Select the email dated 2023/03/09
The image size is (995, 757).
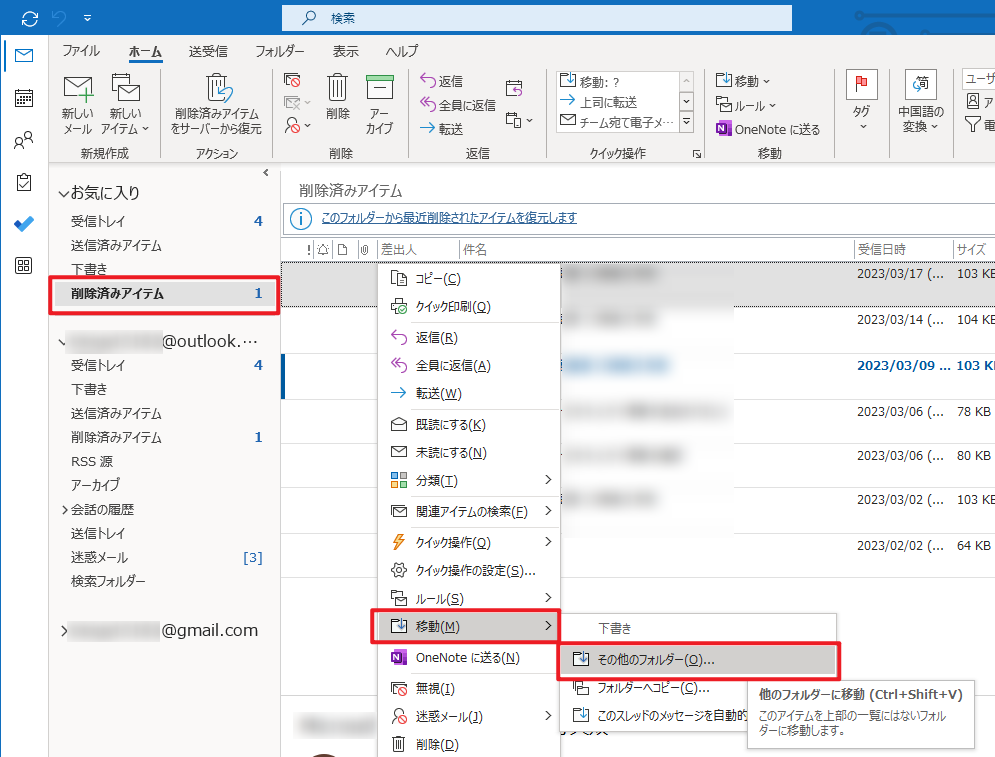[x=638, y=376]
